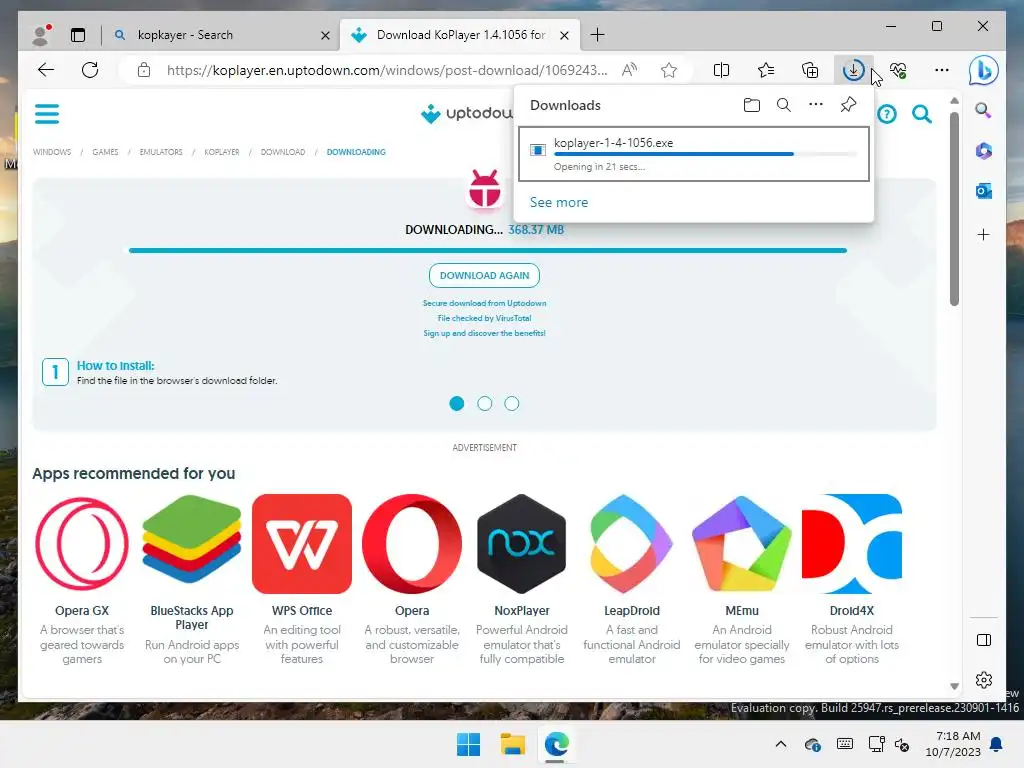This screenshot has width=1024, height=768.
Task: Add a sidebar app with plus
Action: tap(984, 234)
